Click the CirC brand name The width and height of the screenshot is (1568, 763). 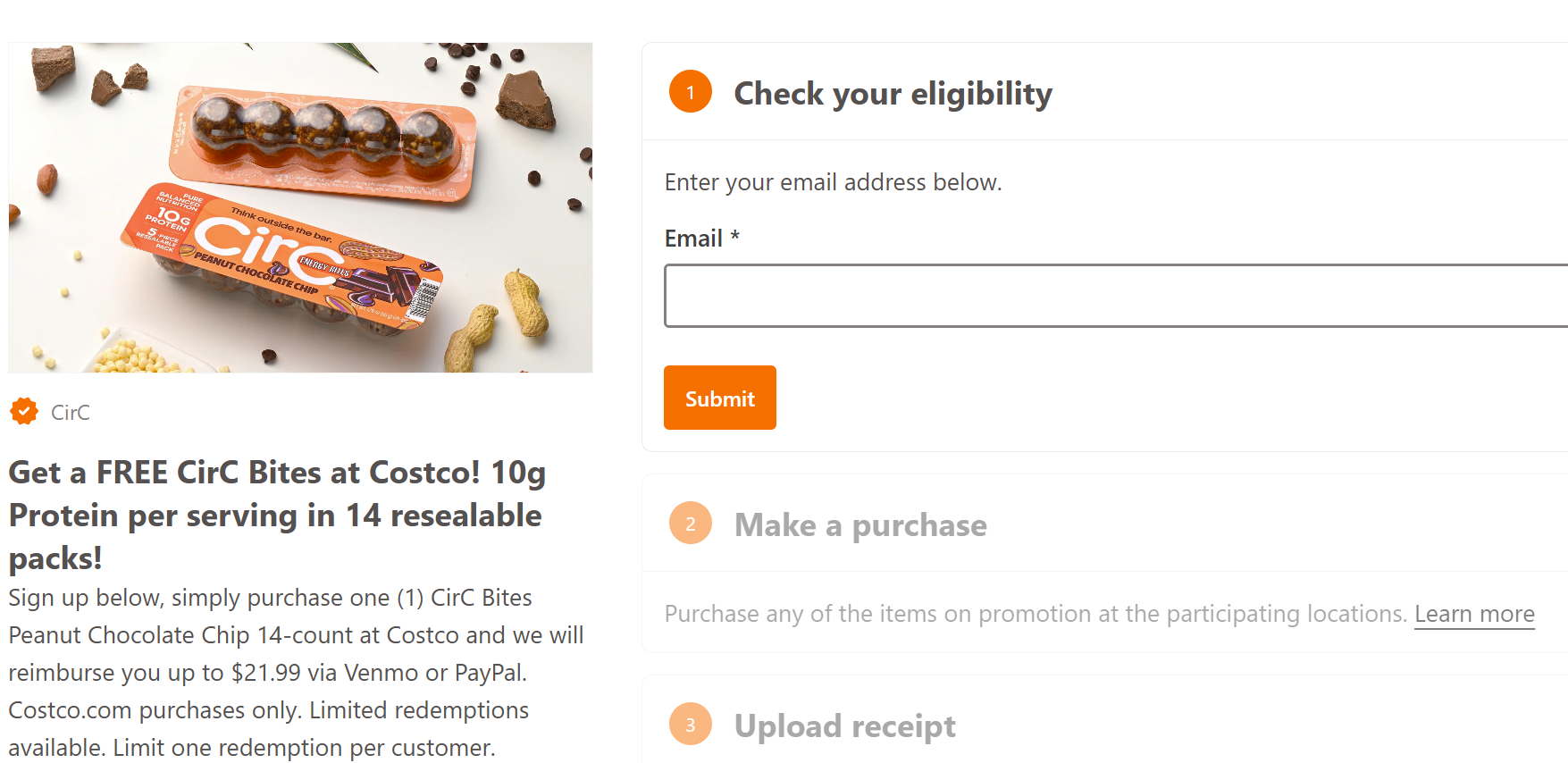pos(71,413)
